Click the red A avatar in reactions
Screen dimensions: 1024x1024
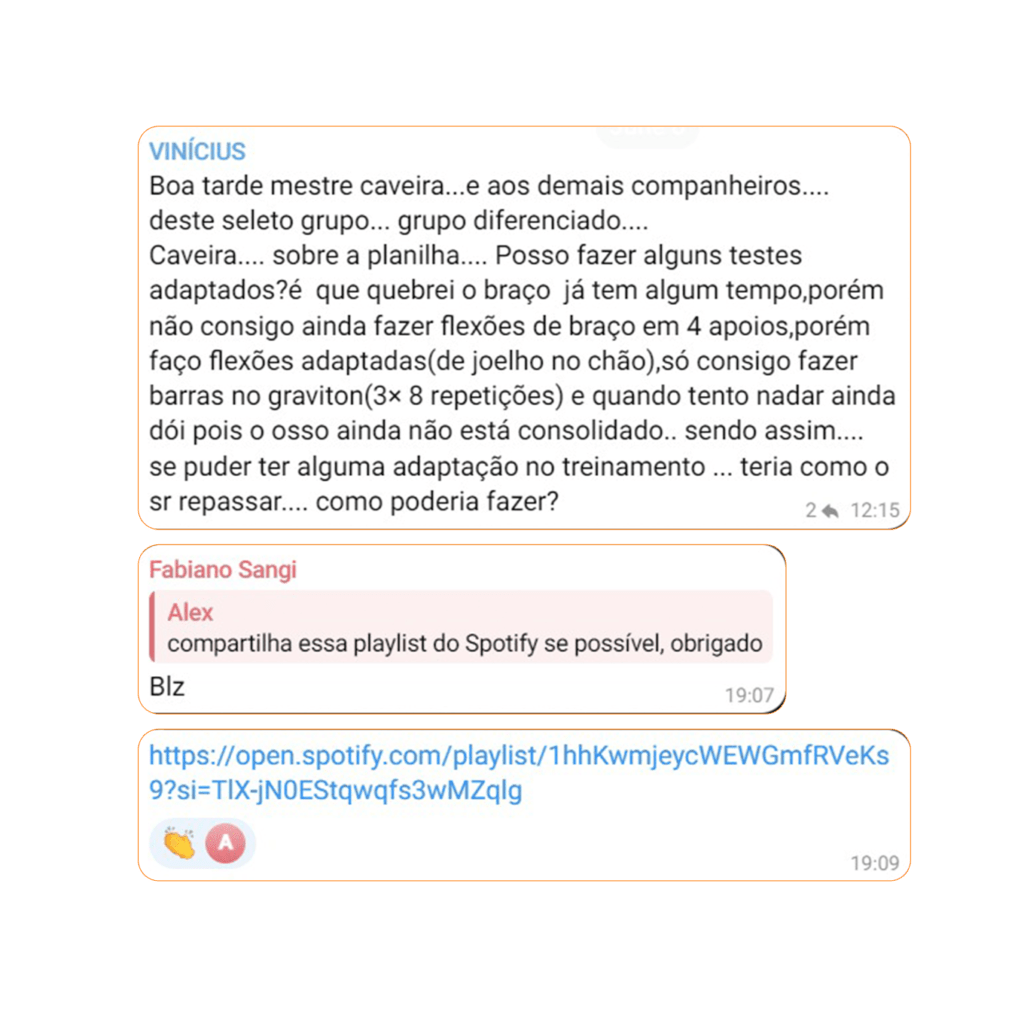[225, 843]
